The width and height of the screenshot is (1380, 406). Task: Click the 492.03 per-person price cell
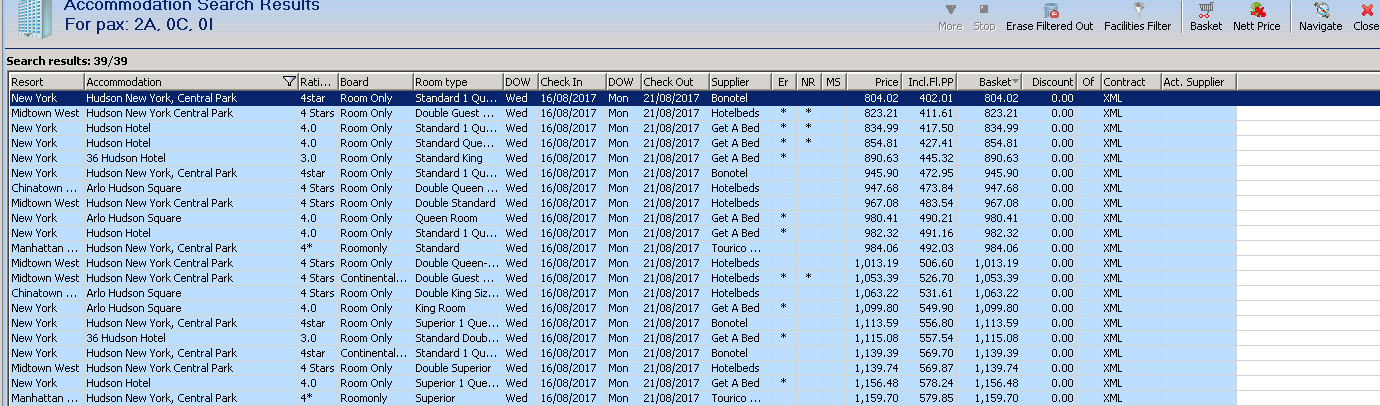click(x=930, y=248)
